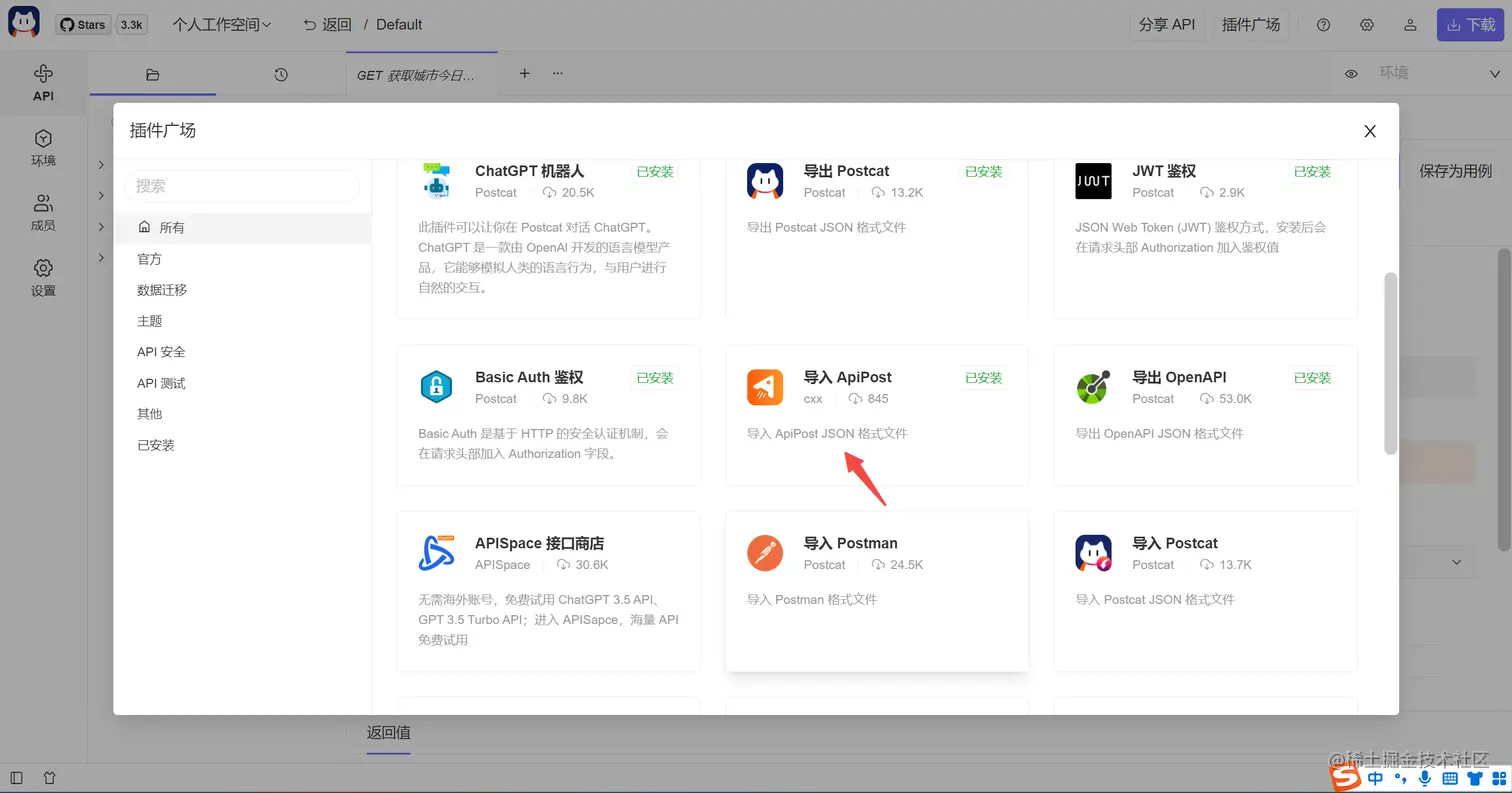The image size is (1512, 793).
Task: Click the ChatGPT 机器人 plugin icon
Action: [437, 181]
